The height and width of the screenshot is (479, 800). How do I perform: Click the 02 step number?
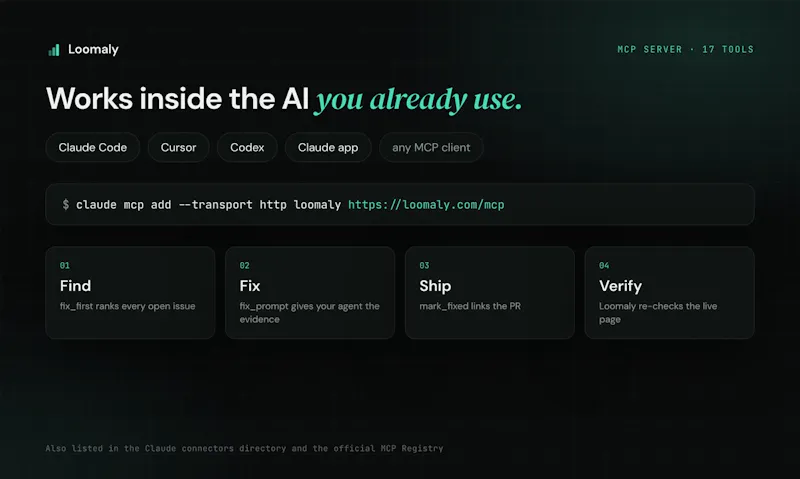point(244,265)
